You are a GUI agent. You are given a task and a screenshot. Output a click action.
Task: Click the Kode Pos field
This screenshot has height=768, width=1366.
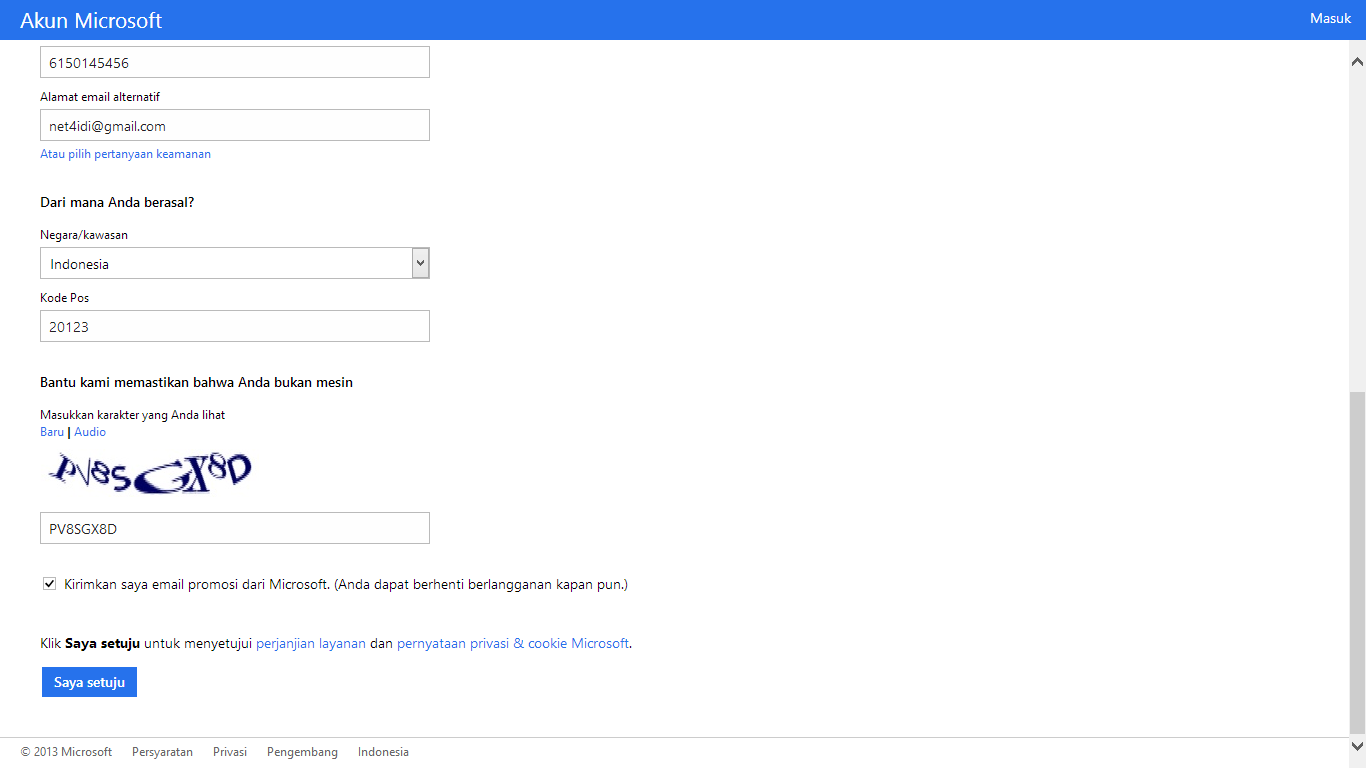[x=235, y=327]
